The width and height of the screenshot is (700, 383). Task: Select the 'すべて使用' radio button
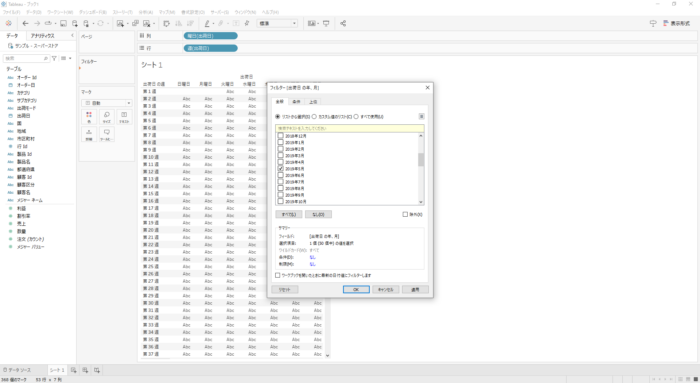click(x=356, y=117)
